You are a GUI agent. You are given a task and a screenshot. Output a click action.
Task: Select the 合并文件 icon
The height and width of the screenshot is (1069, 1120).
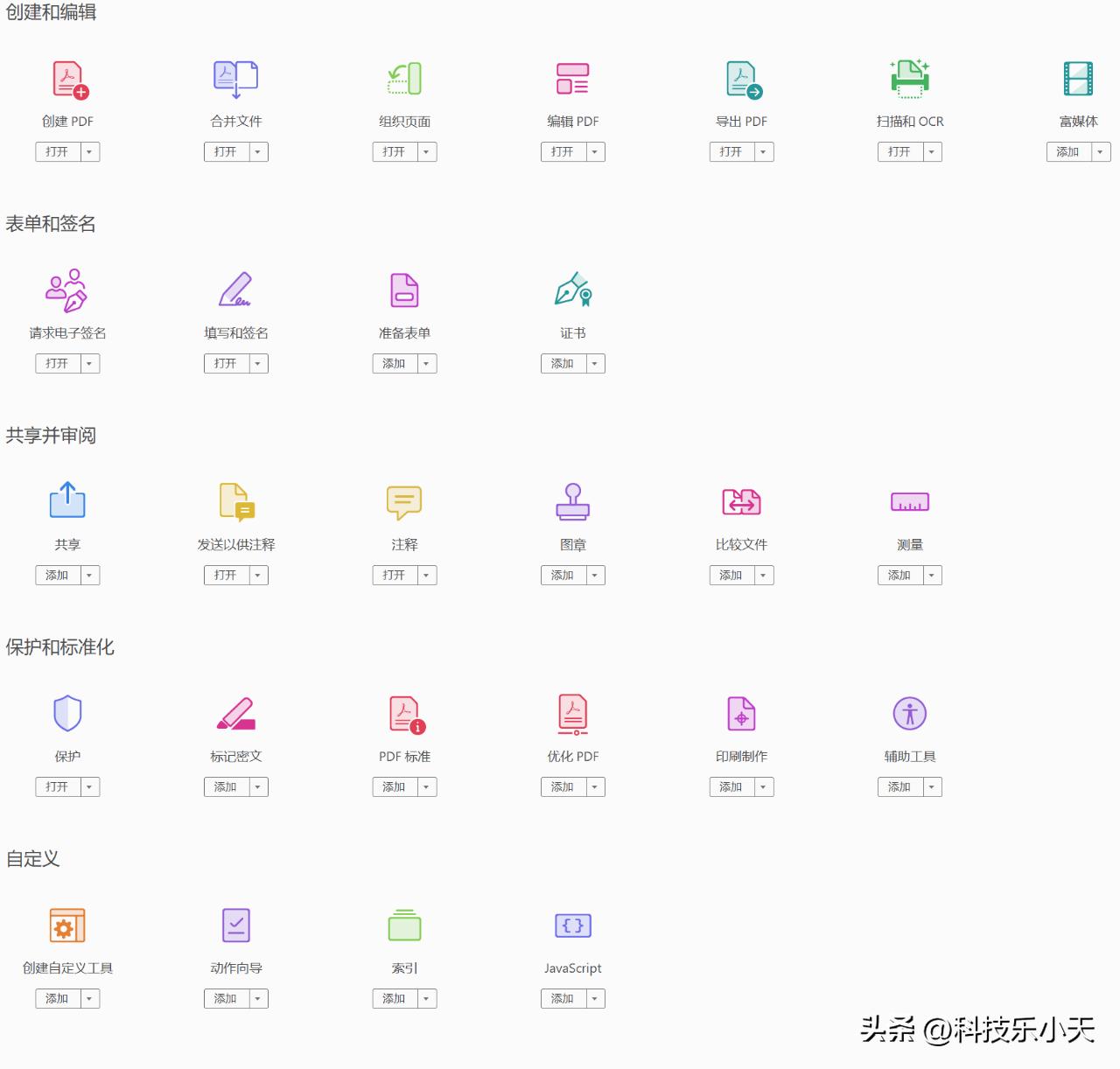235,79
